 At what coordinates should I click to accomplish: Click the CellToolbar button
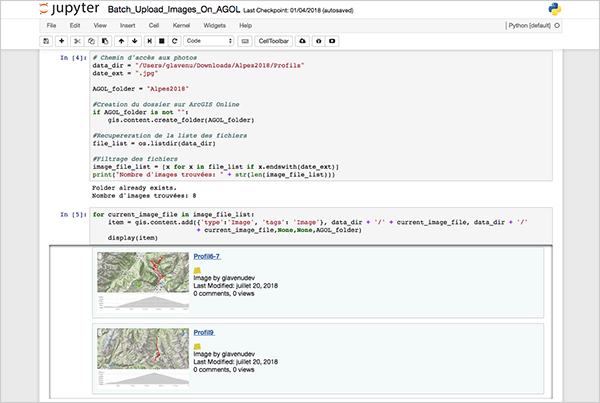273,41
